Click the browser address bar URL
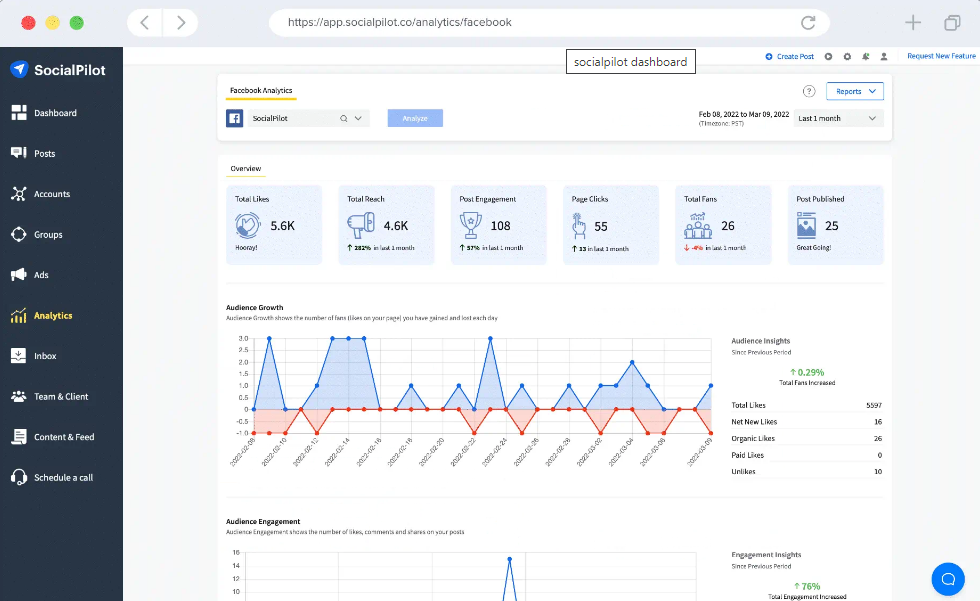 tap(399, 22)
